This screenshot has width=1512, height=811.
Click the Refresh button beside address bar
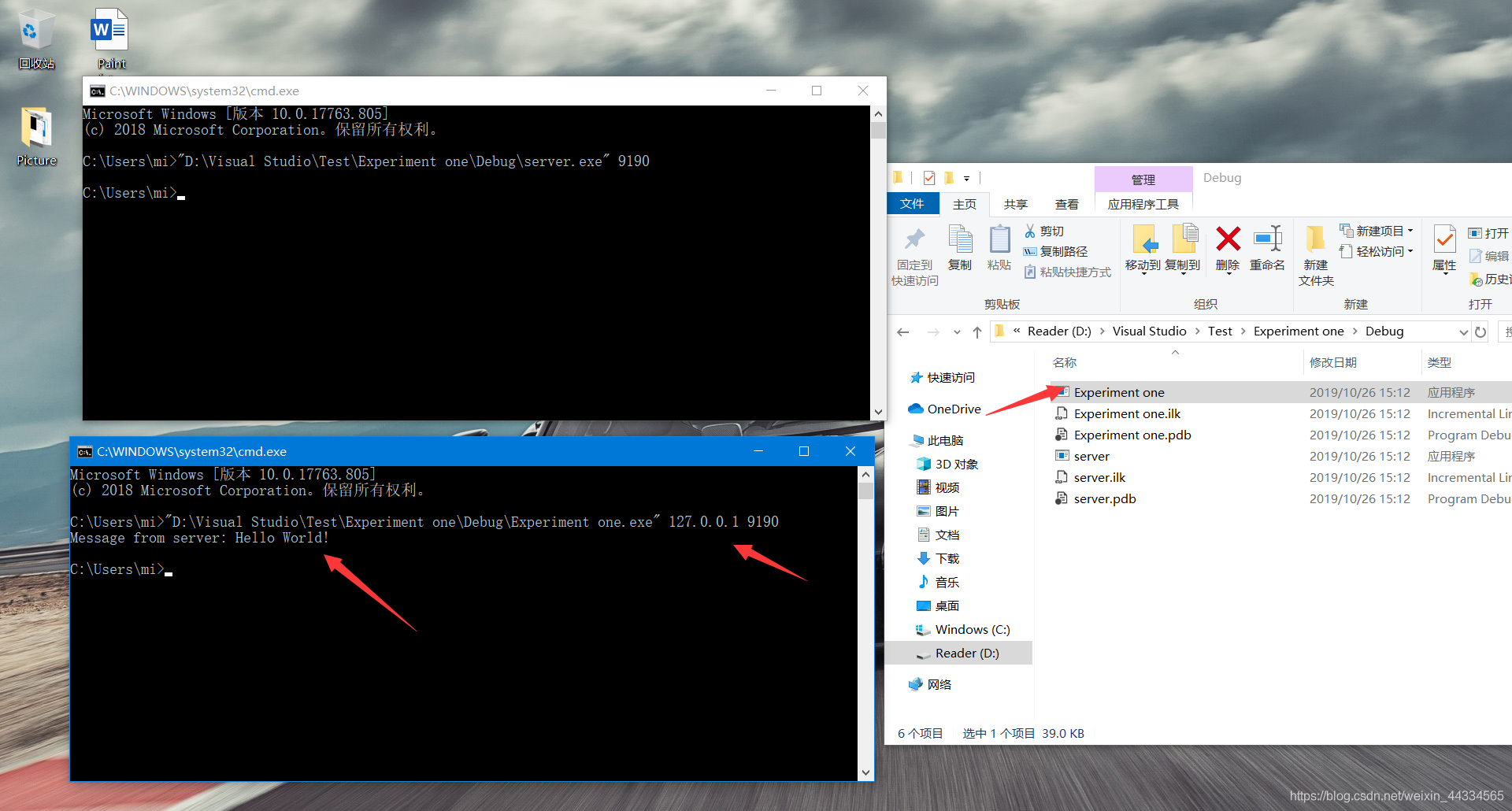click(1480, 332)
